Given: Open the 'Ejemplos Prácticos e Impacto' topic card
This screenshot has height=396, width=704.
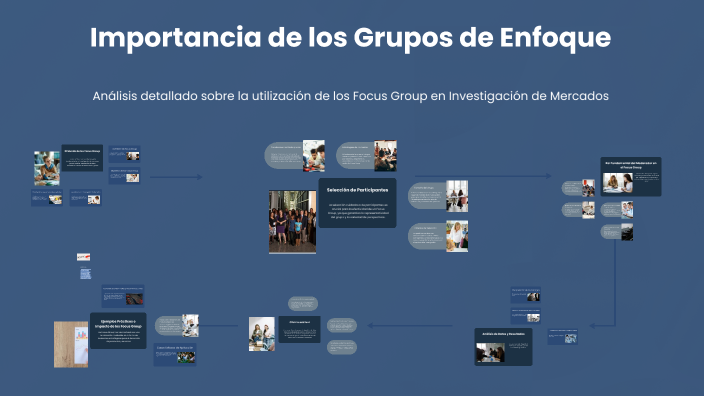Looking at the screenshot, I should [x=118, y=331].
